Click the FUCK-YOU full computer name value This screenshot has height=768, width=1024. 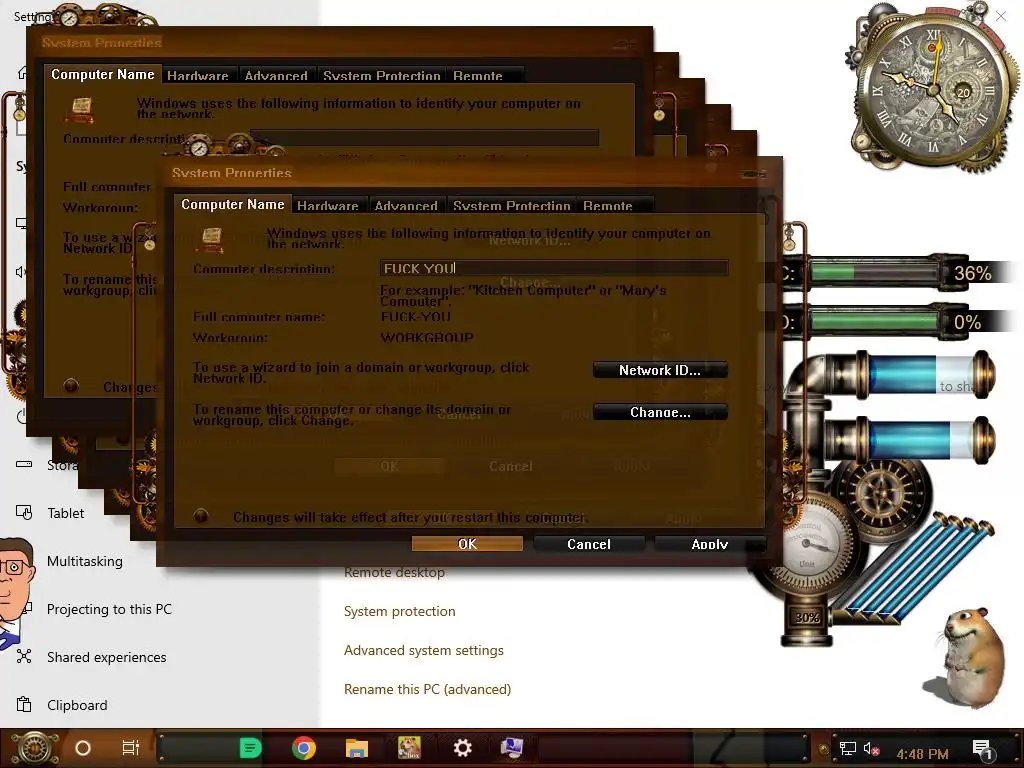tap(416, 317)
